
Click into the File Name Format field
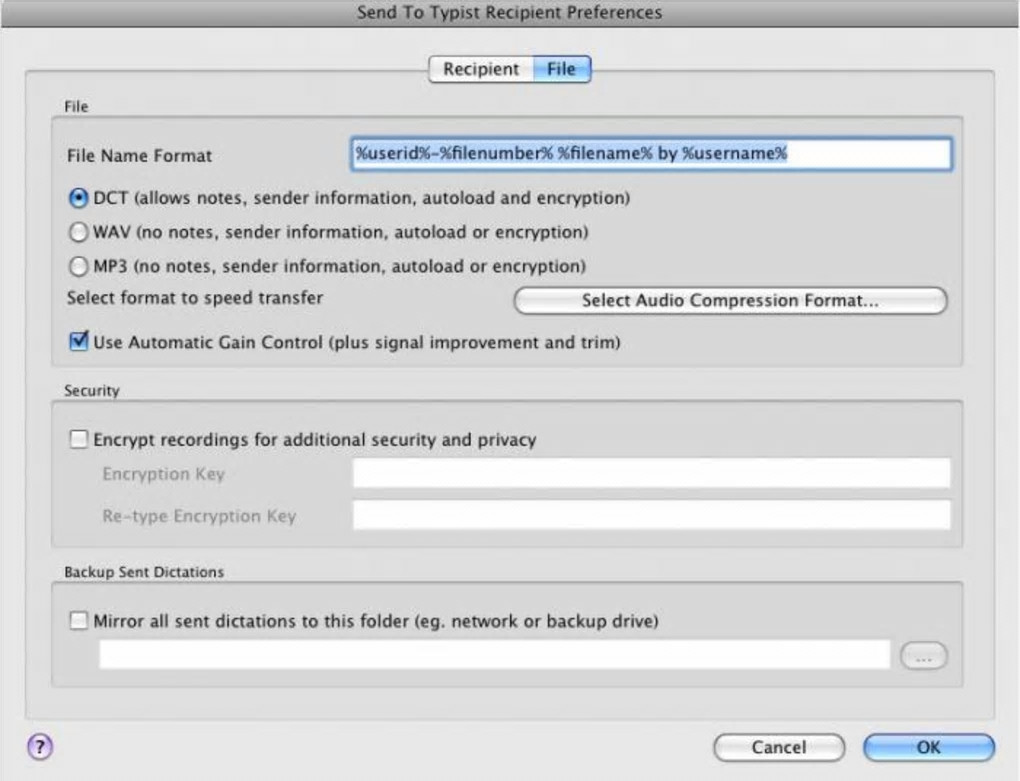coord(651,154)
